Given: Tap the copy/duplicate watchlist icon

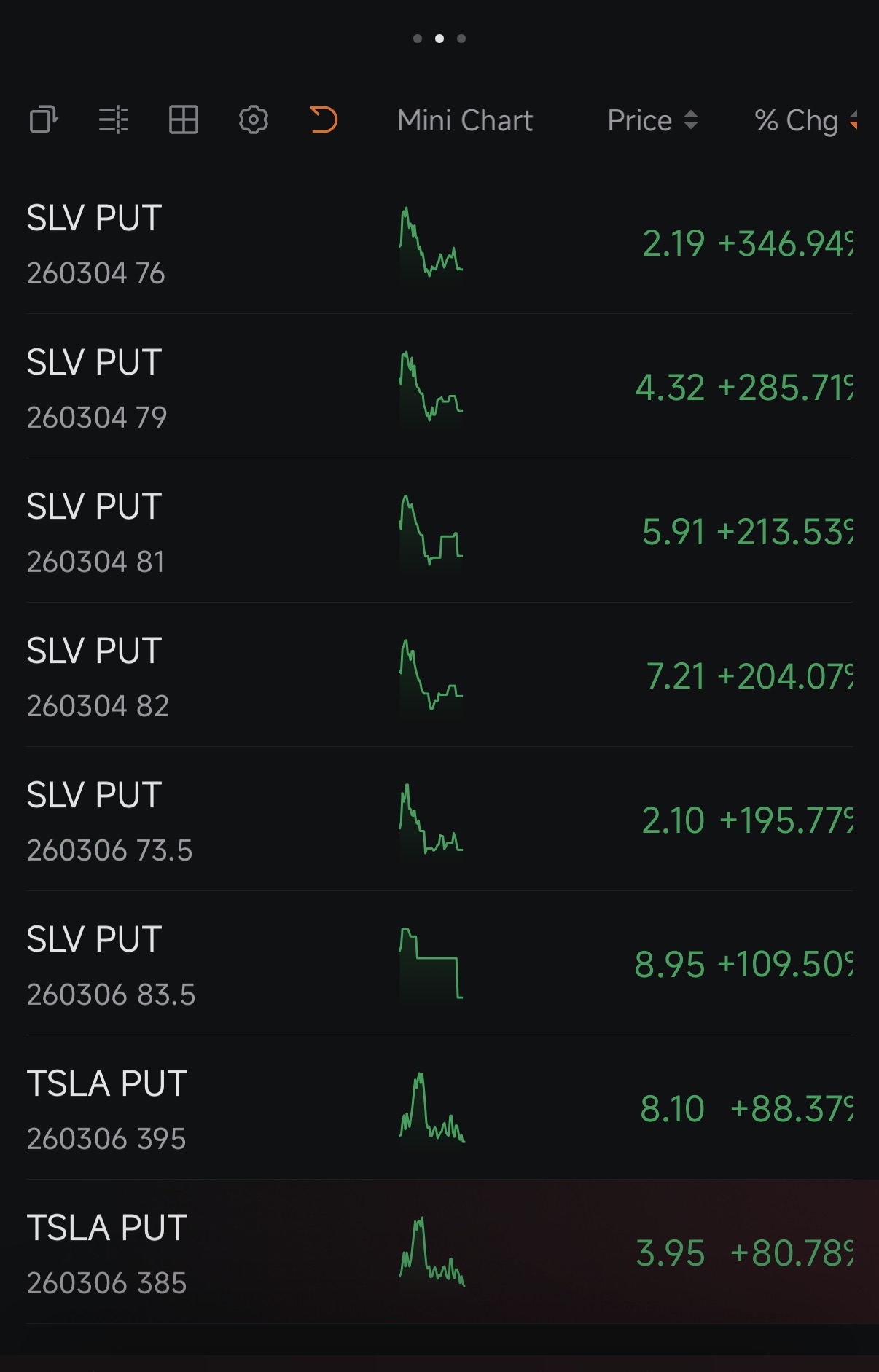Looking at the screenshot, I should 44,119.
